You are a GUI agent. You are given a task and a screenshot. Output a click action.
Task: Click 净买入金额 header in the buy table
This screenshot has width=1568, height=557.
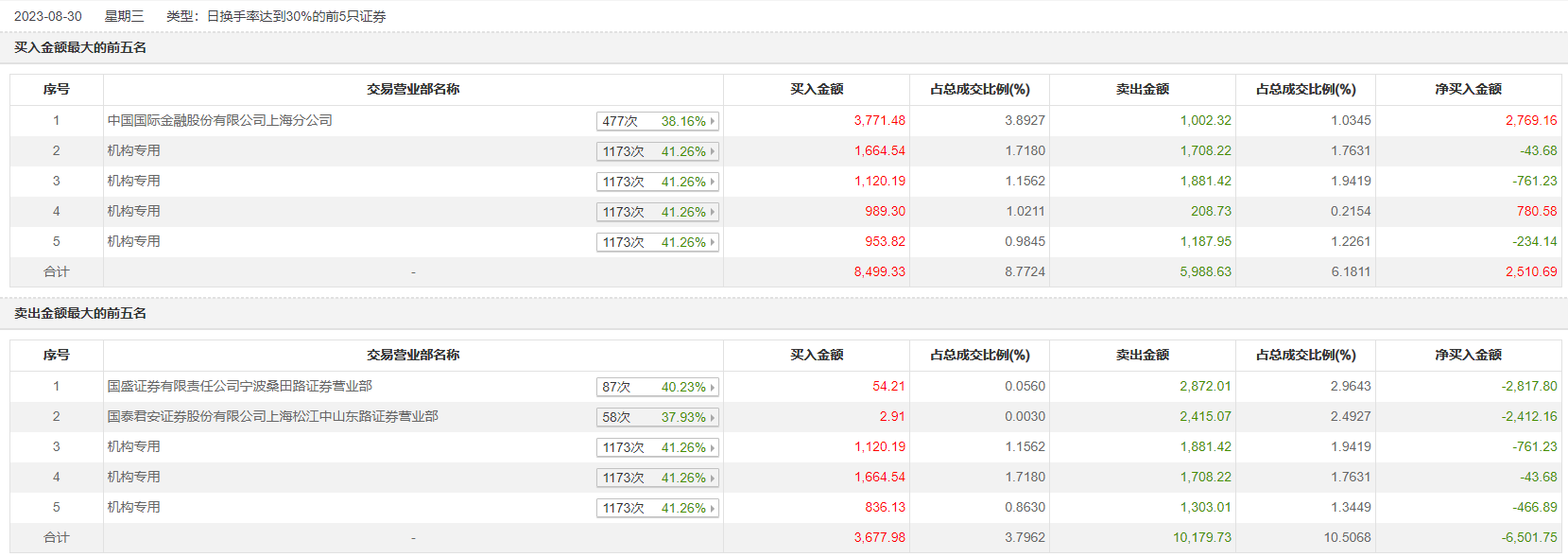[1468, 89]
